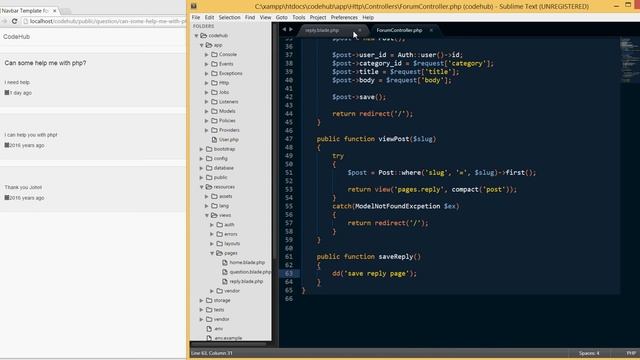640x360 pixels.
Task: Expand the Models folder
Action: tap(207, 111)
